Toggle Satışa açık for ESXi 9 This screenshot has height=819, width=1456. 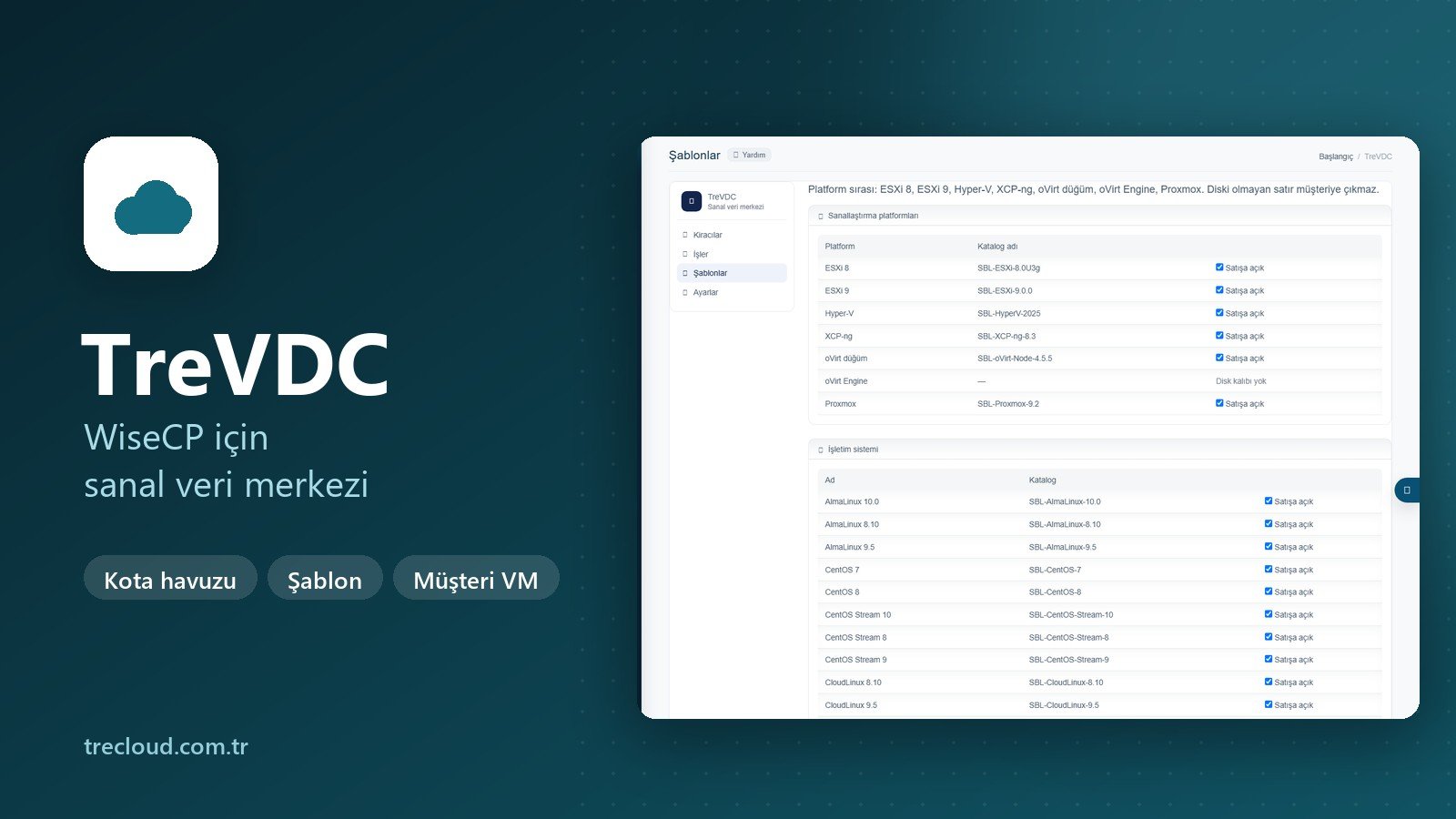(1219, 290)
